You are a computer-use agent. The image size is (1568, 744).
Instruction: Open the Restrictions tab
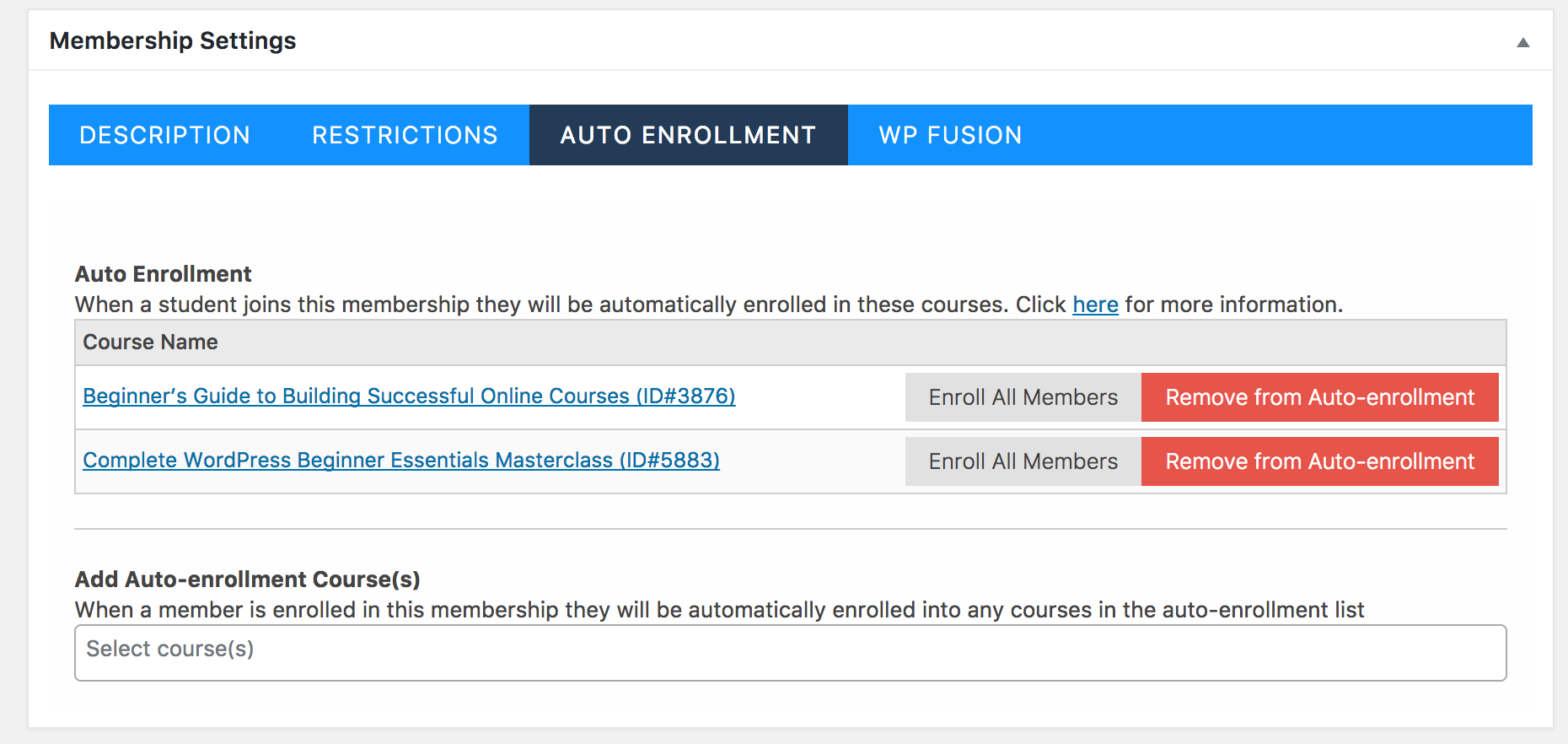click(x=405, y=135)
